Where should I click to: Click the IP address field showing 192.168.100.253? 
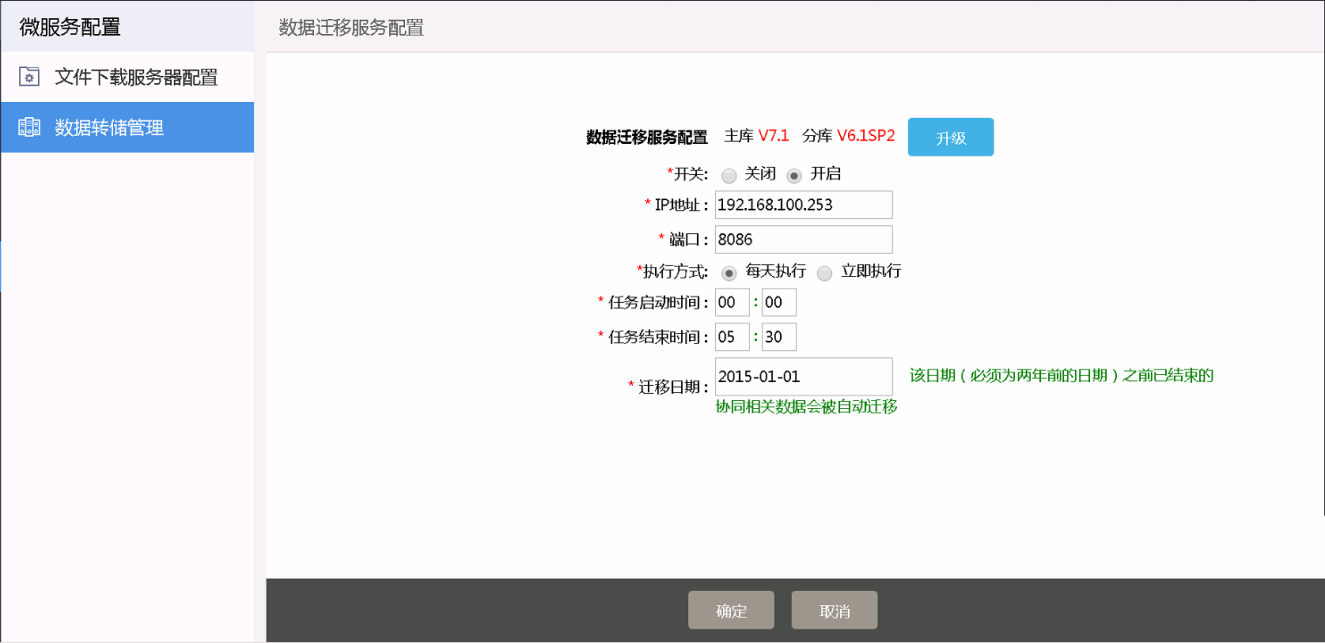[802, 204]
